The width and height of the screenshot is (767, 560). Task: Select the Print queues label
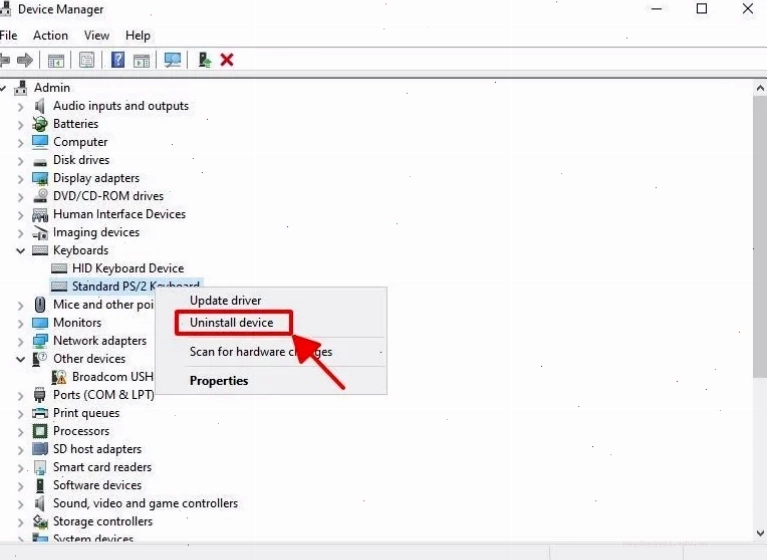point(86,413)
